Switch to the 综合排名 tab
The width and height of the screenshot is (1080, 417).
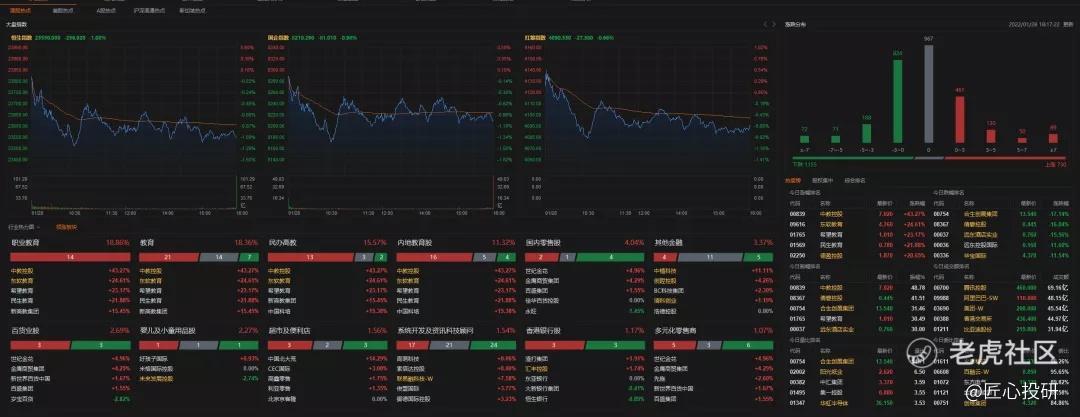(x=855, y=180)
